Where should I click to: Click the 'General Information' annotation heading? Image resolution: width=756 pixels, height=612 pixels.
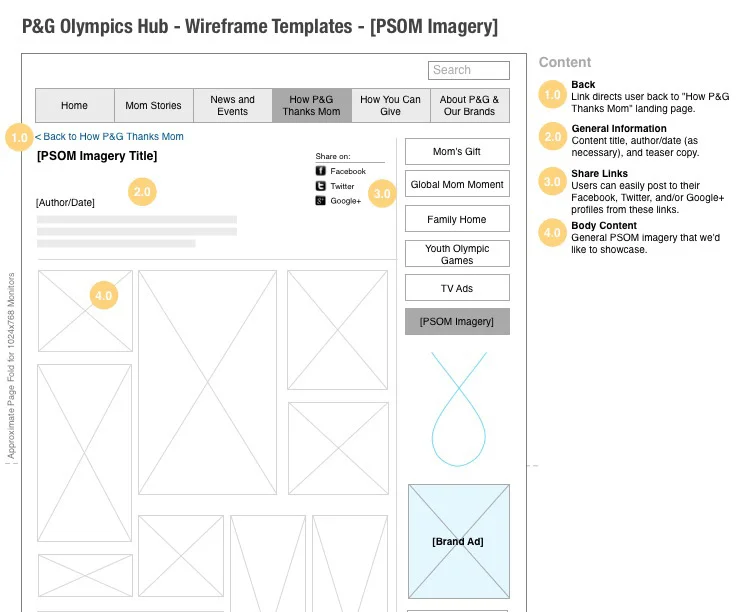[x=619, y=129]
